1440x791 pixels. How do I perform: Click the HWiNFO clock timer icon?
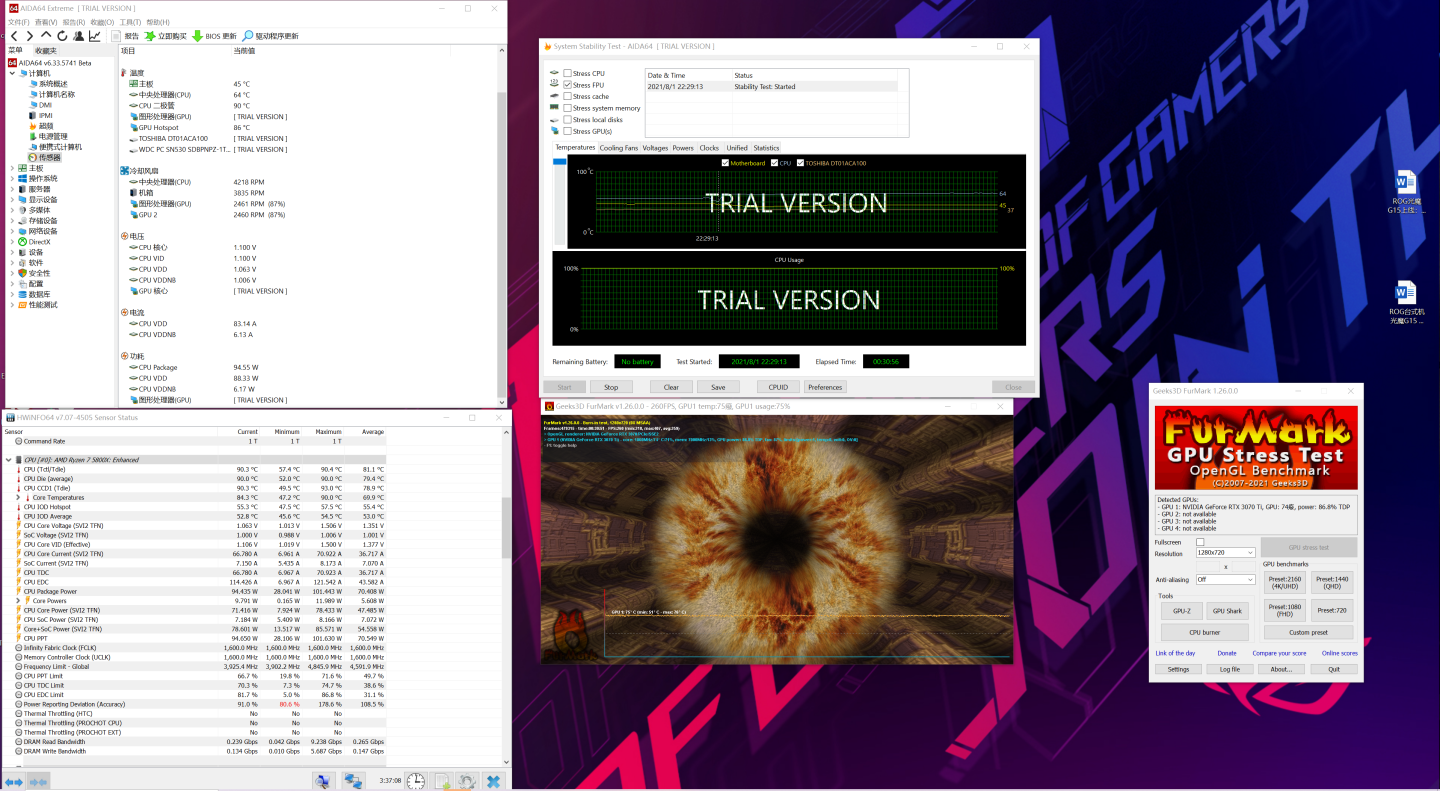coord(416,781)
